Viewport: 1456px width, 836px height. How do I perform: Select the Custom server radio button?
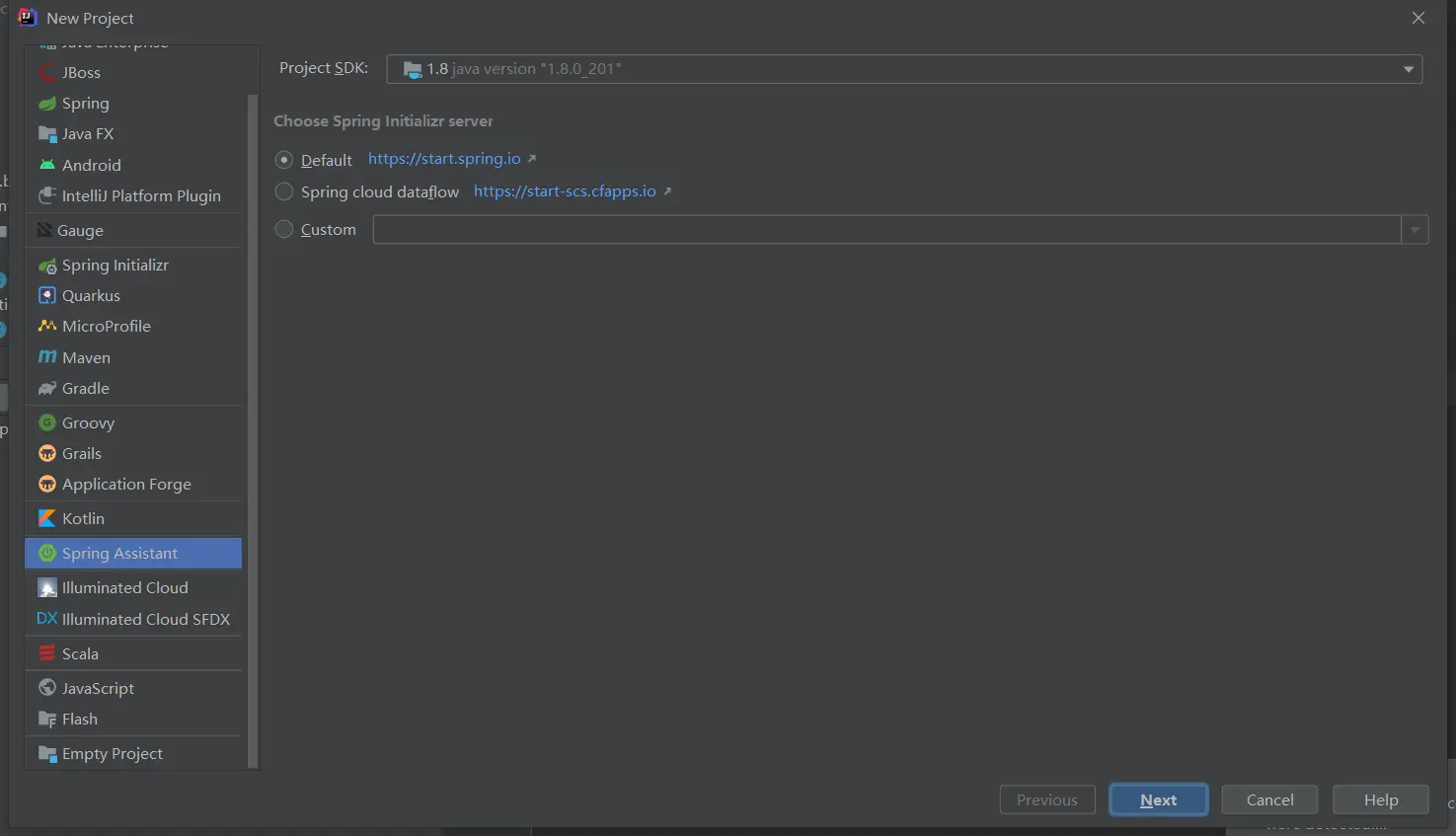(x=284, y=229)
